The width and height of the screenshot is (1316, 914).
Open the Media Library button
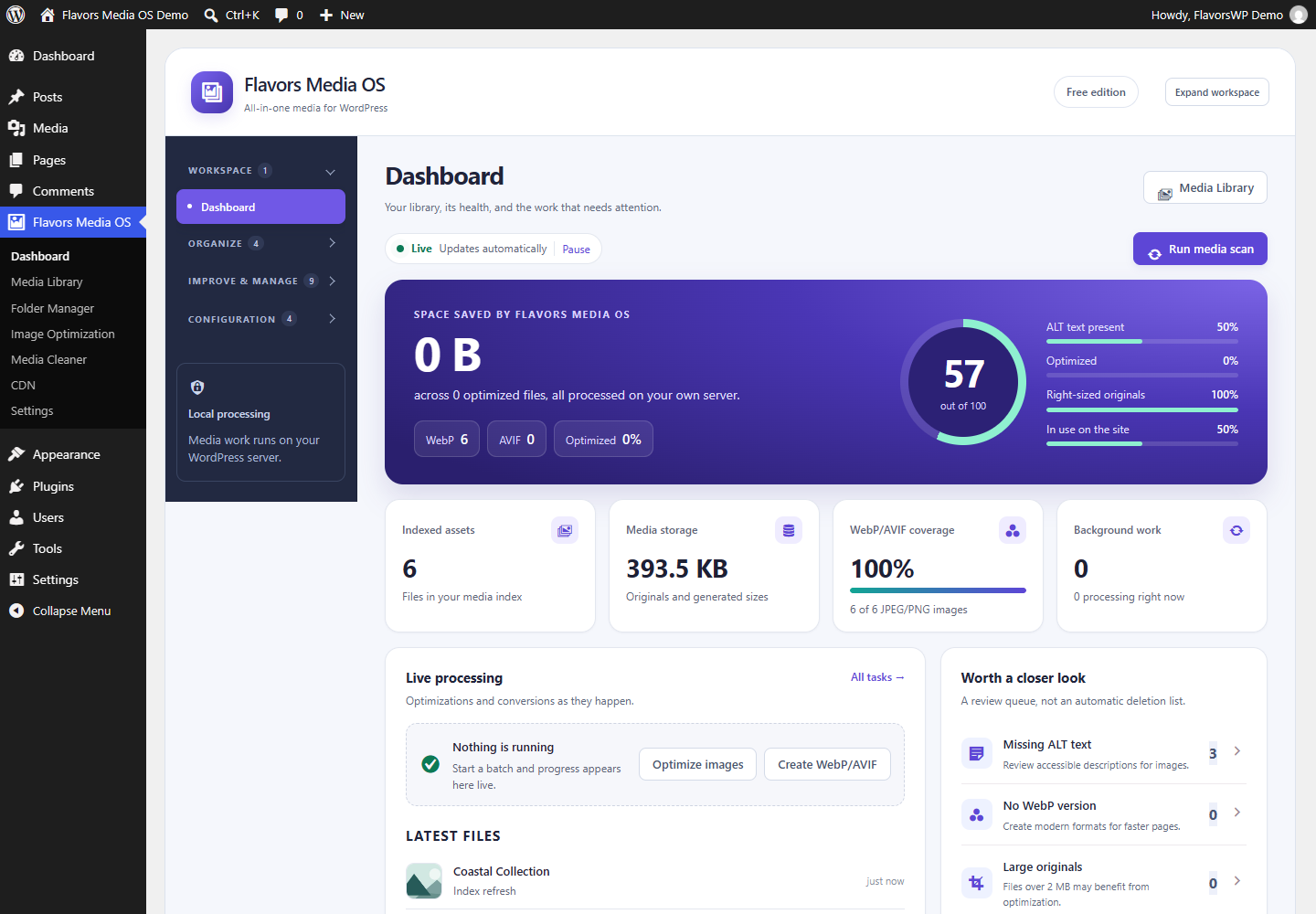[x=1205, y=187]
